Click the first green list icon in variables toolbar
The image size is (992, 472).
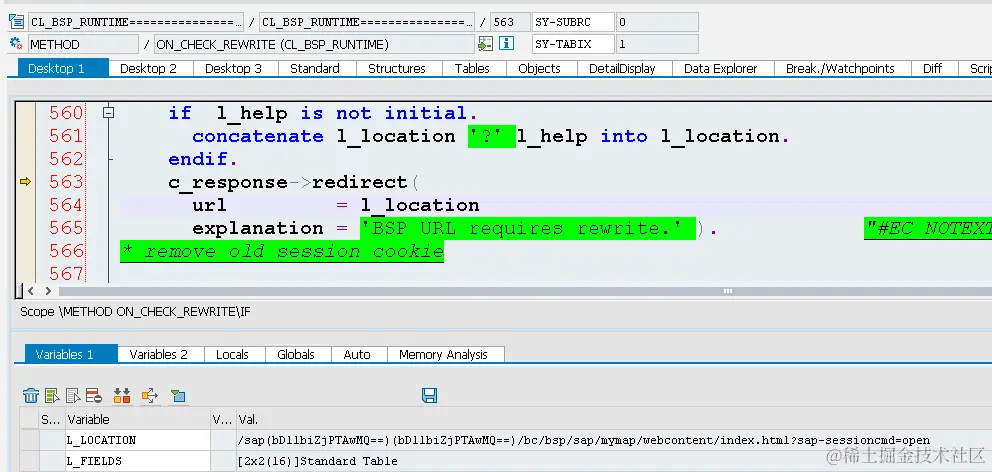tap(52, 396)
